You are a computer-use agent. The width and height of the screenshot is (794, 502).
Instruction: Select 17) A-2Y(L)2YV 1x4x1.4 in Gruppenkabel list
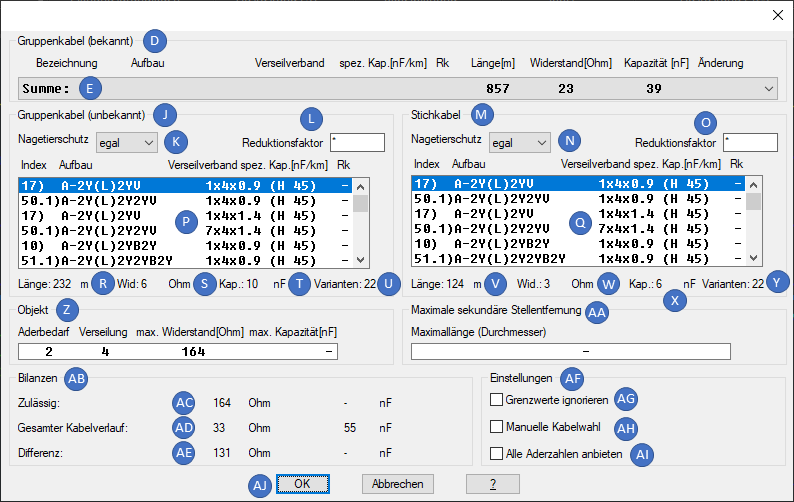(x=186, y=216)
